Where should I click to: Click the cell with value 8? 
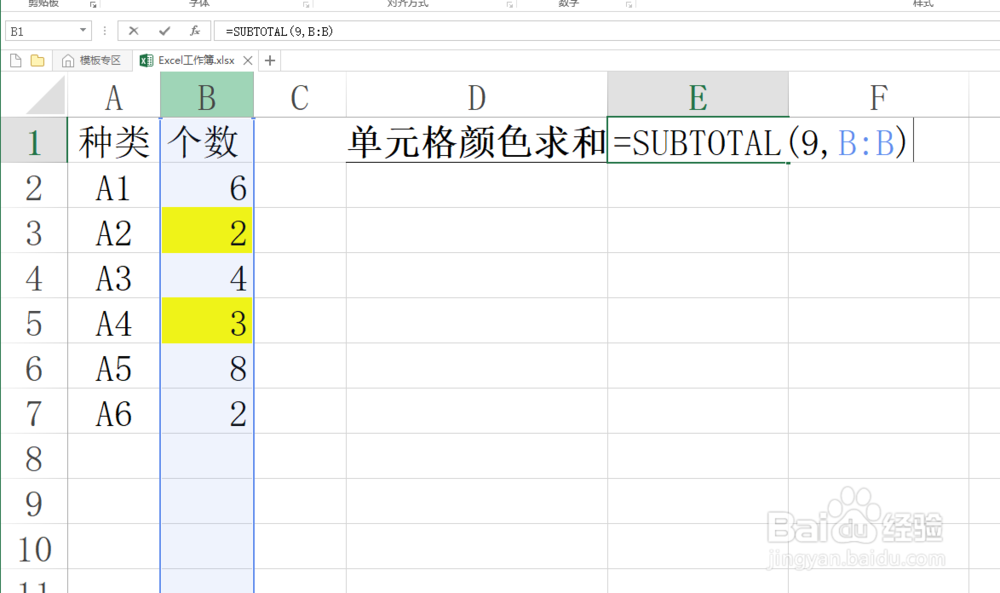[x=207, y=367]
